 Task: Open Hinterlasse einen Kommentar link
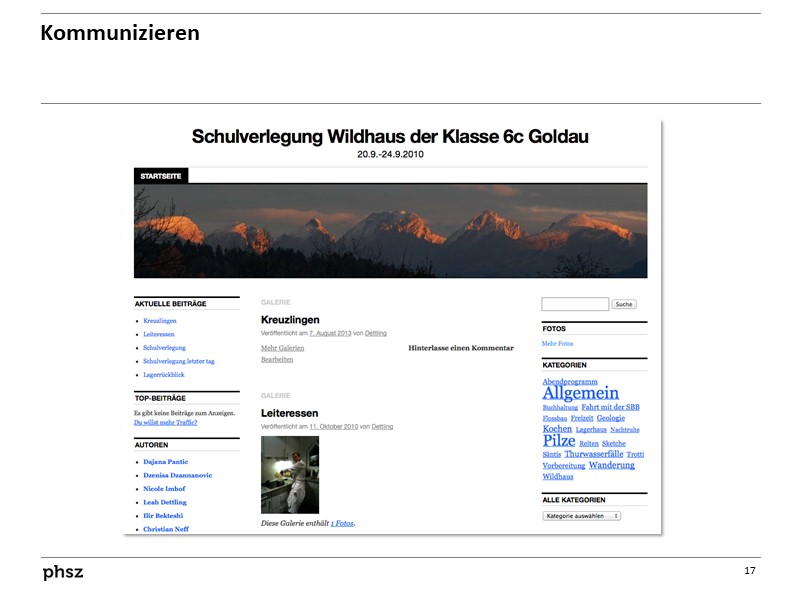coord(461,348)
